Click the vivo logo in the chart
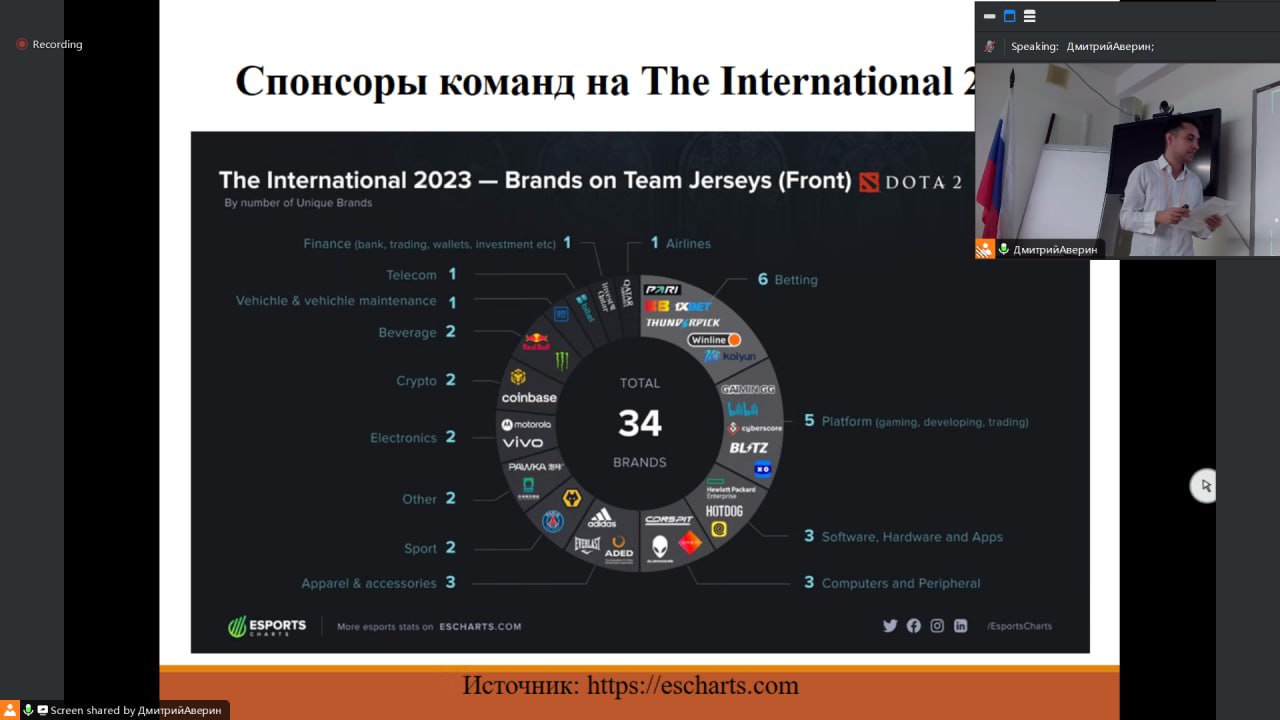The width and height of the screenshot is (1280, 720). tap(523, 442)
